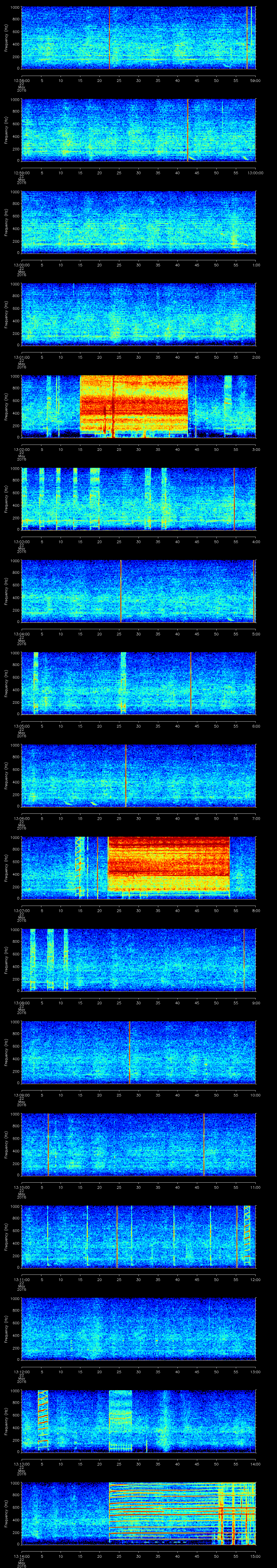Click the 13:01:00 start time label
The height and width of the screenshot is (1568, 277).
pyautogui.click(x=21, y=357)
